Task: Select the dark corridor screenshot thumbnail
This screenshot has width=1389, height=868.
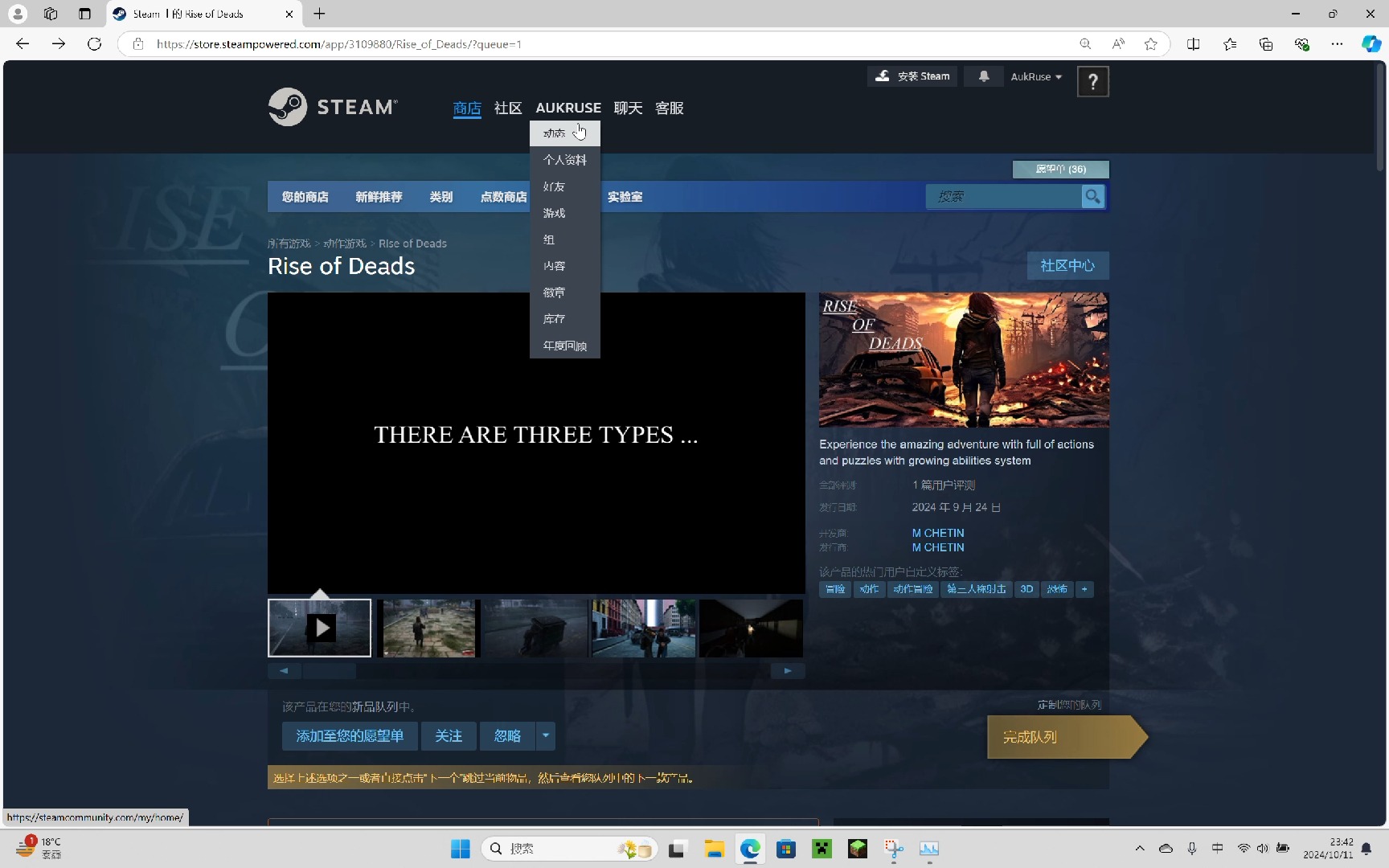Action: click(x=751, y=628)
